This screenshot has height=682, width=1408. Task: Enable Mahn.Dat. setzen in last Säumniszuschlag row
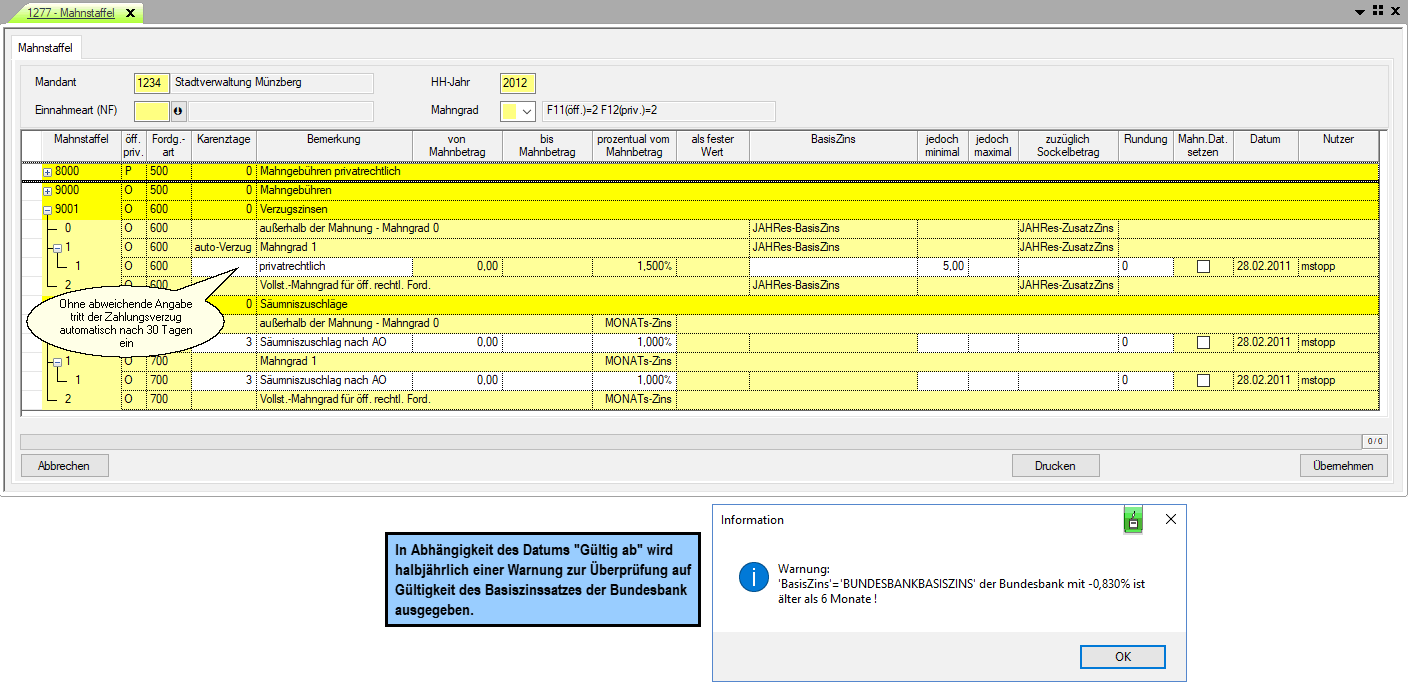[1203, 380]
